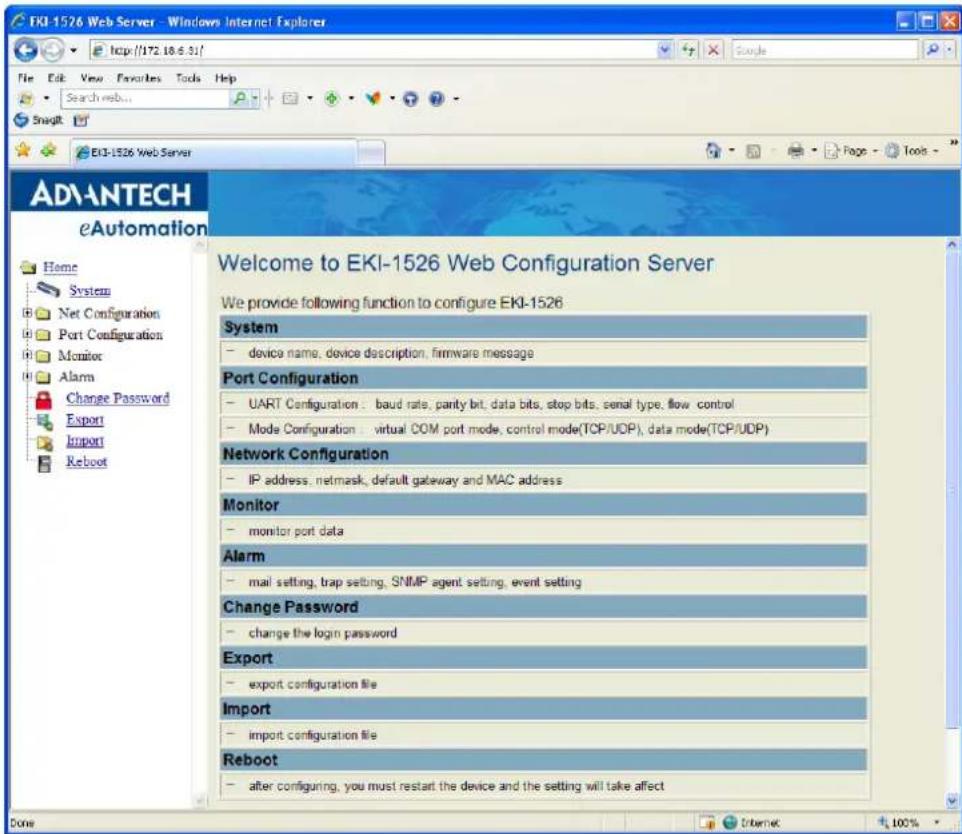
Task: Click the Snagit window icon next to Snagit
Action: 81,120
